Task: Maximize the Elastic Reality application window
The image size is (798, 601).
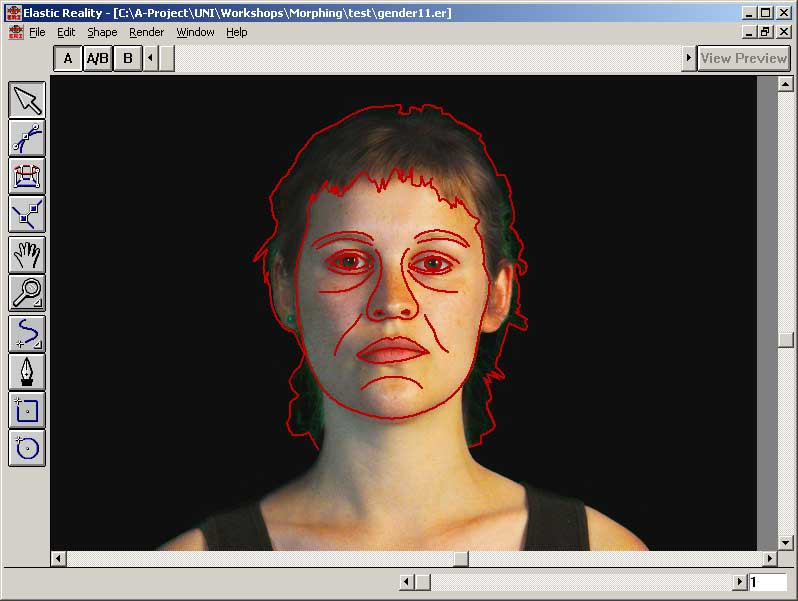Action: (765, 13)
